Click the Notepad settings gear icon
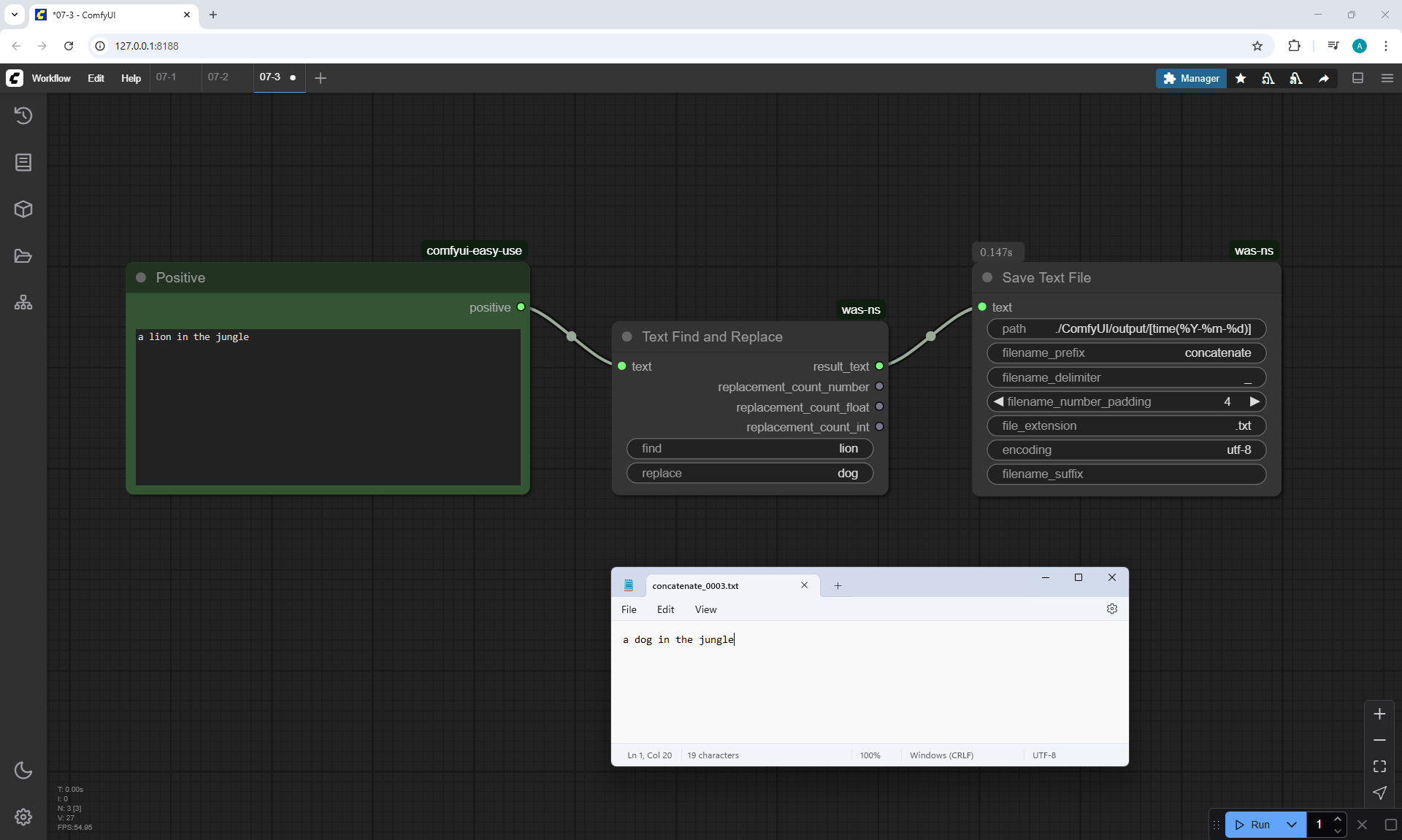The image size is (1402, 840). tap(1111, 609)
